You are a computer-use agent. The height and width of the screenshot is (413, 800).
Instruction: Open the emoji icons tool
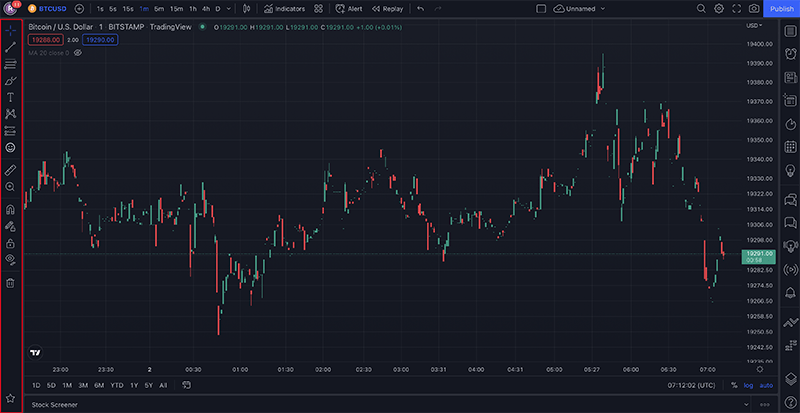click(11, 148)
